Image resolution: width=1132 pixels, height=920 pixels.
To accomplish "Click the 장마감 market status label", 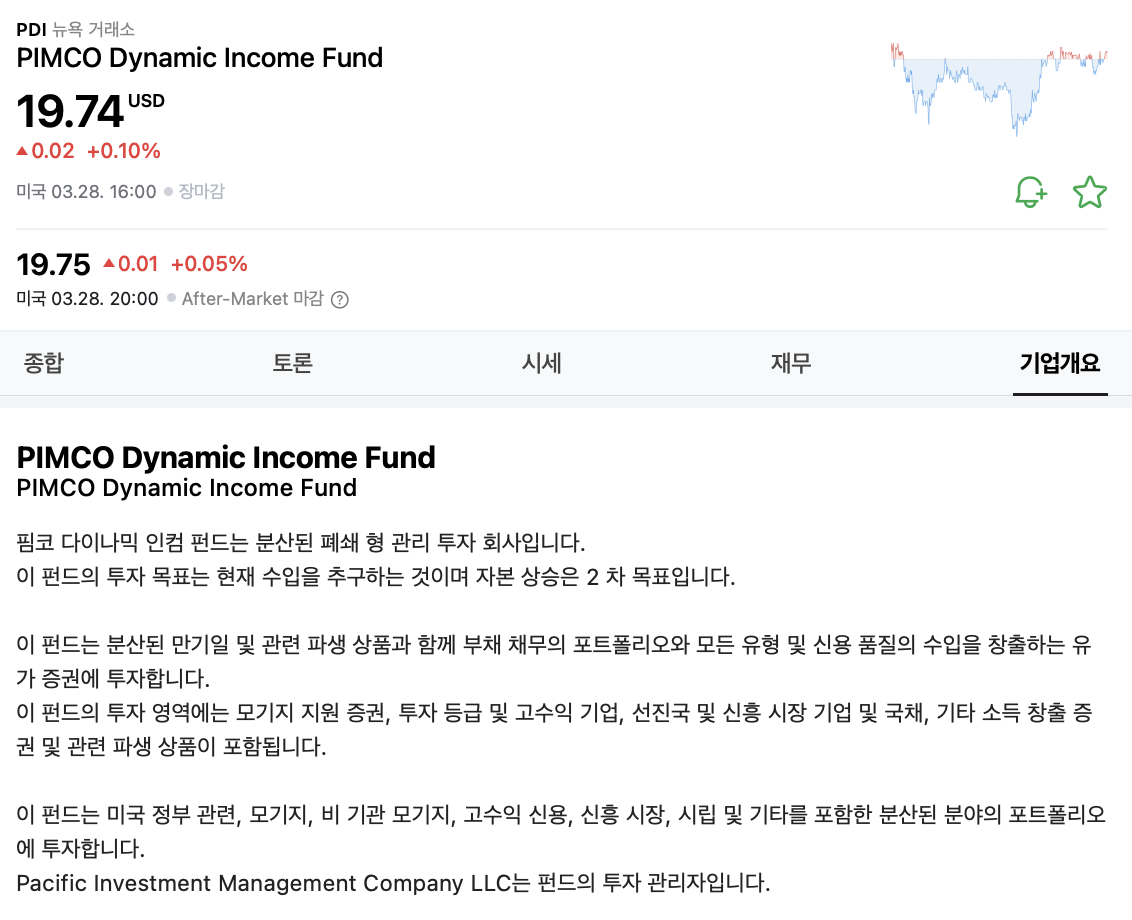I will 201,191.
